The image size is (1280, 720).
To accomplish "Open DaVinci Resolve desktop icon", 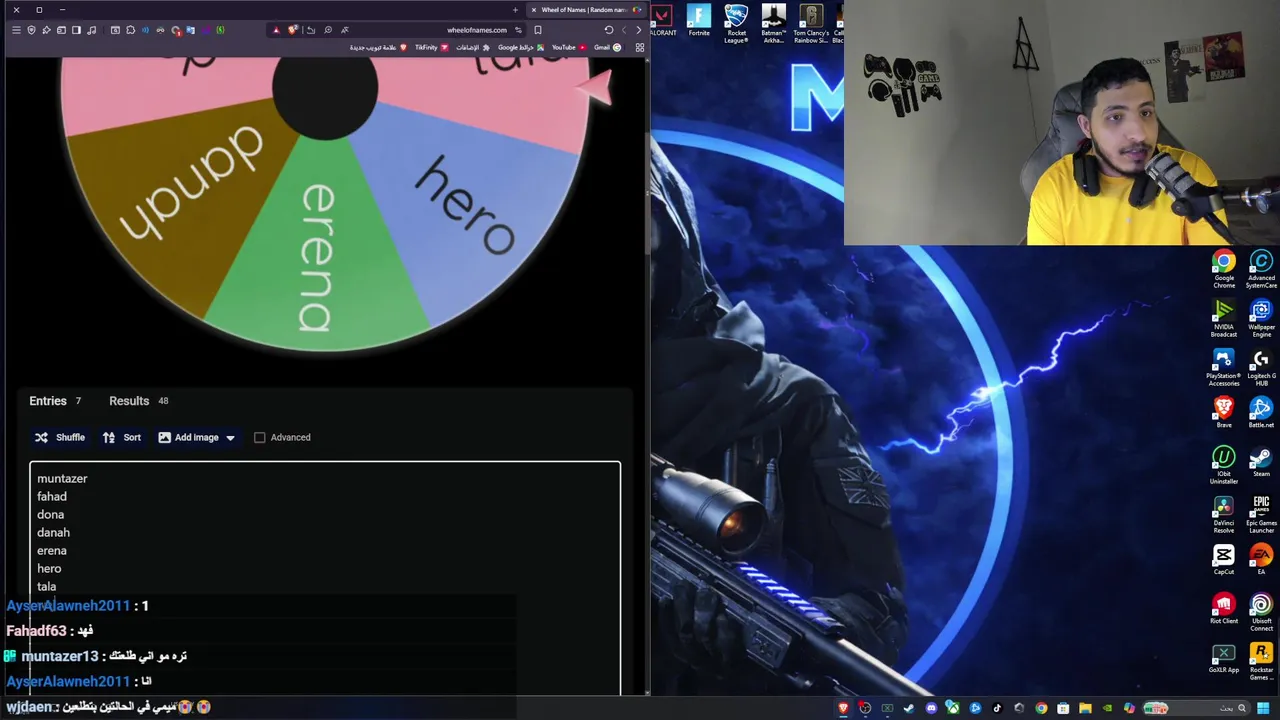I will pos(1224,515).
